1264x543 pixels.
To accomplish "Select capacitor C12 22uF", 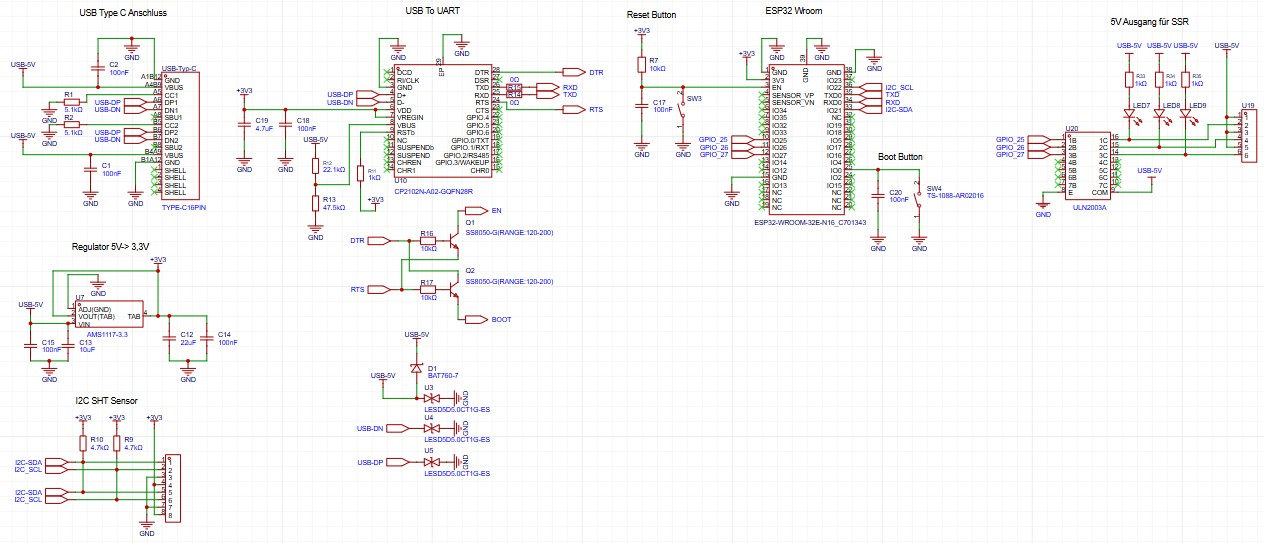I will pyautogui.click(x=165, y=339).
